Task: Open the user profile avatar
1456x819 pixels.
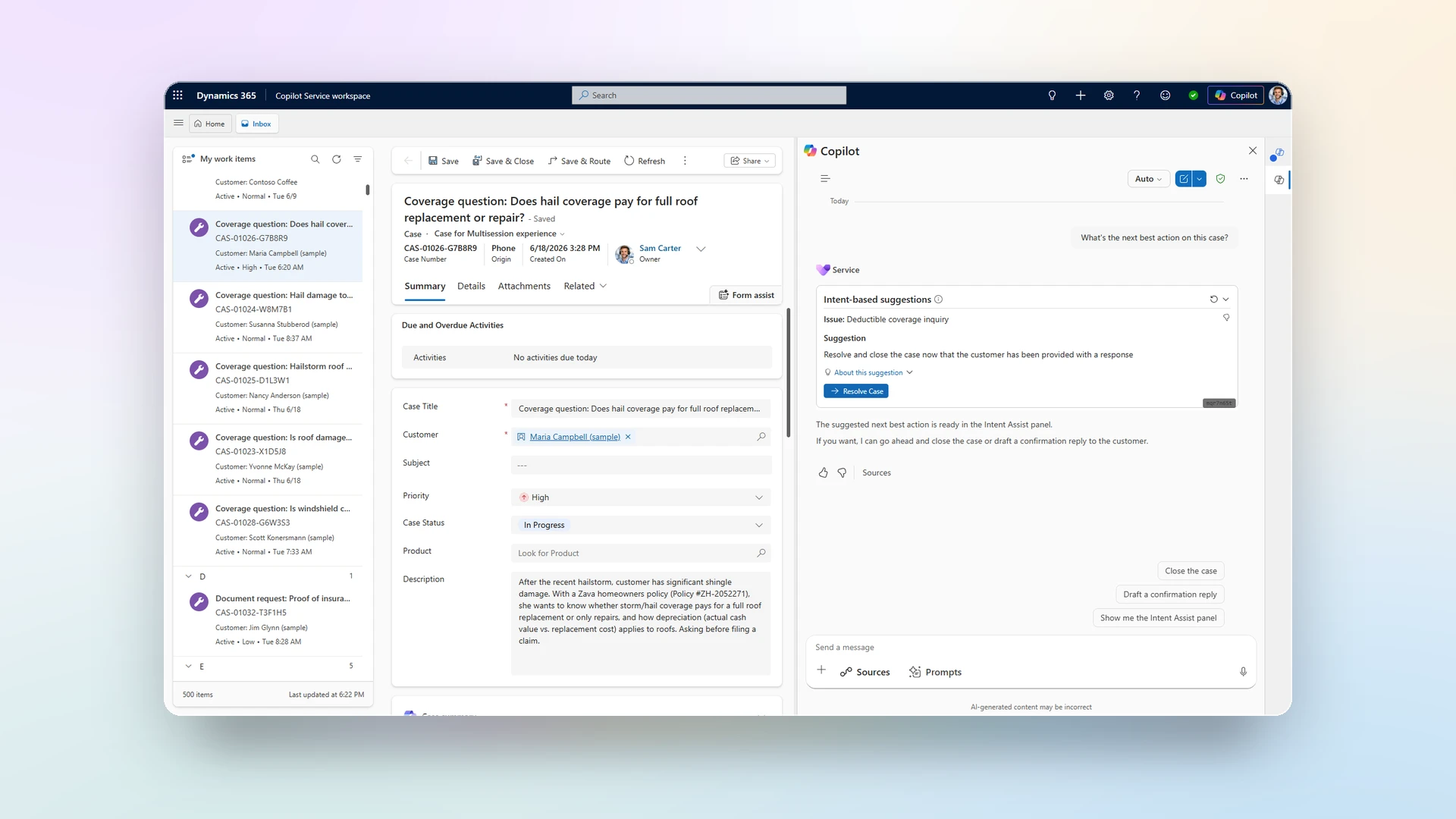Action: tap(1278, 96)
